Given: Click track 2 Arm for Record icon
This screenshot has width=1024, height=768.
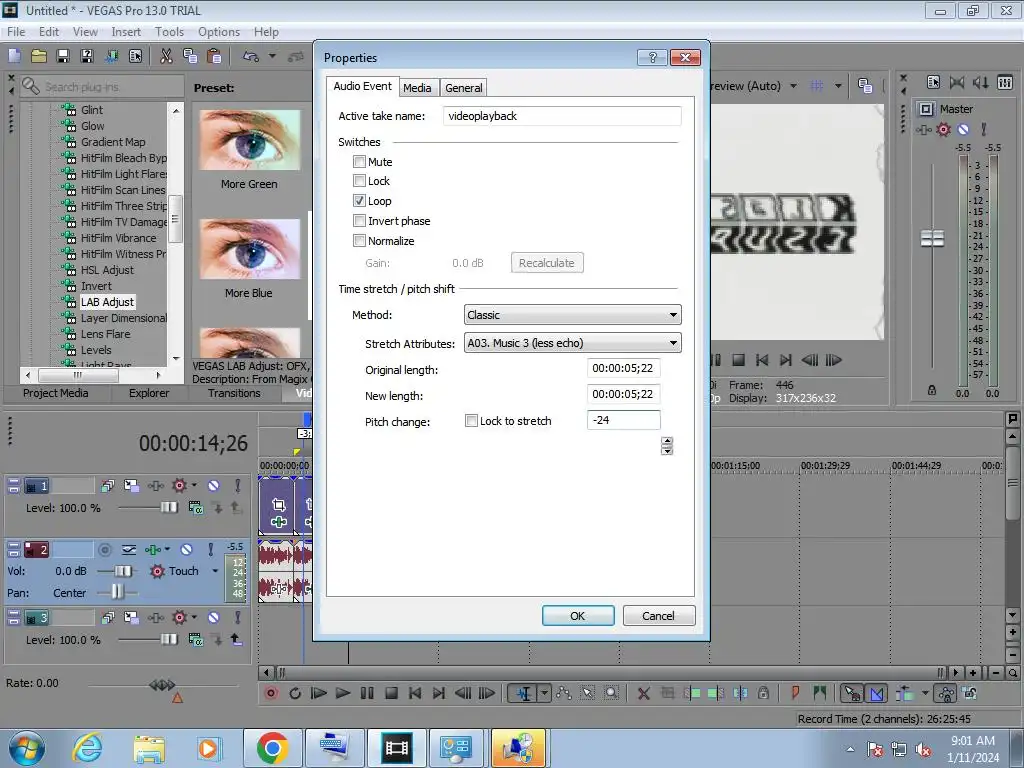Looking at the screenshot, I should pos(104,550).
